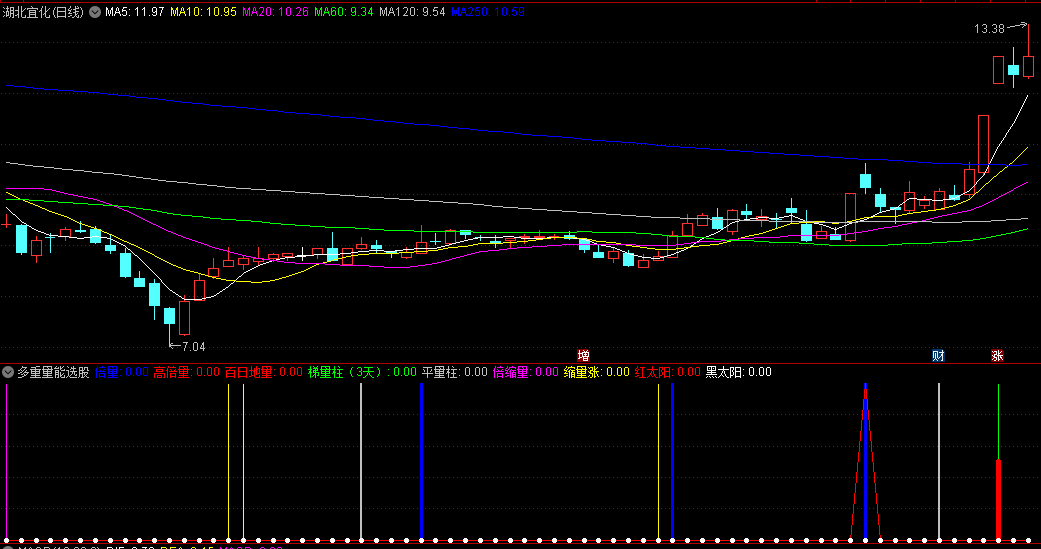Select the 倍量: 0.00 value label
The image size is (1041, 549).
[x=122, y=372]
